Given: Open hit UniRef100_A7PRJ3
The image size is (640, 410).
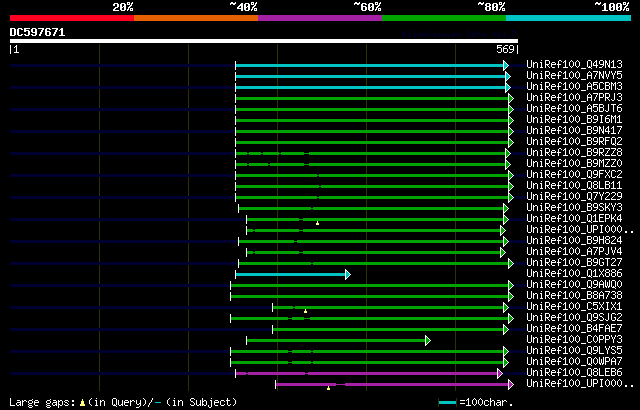Looking at the screenshot, I should (x=574, y=98).
